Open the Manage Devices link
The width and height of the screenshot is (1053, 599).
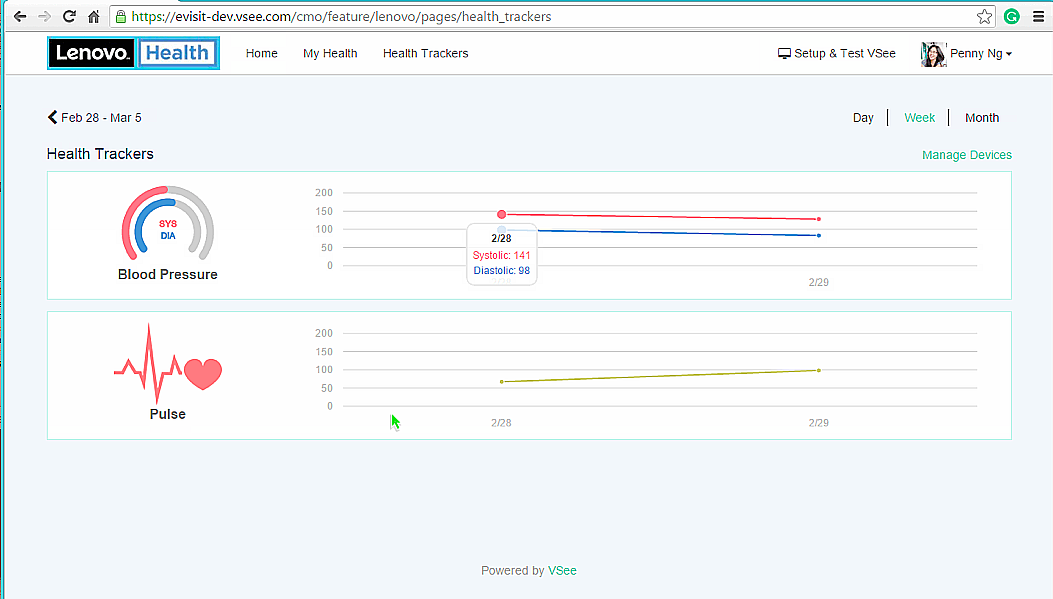pos(966,155)
